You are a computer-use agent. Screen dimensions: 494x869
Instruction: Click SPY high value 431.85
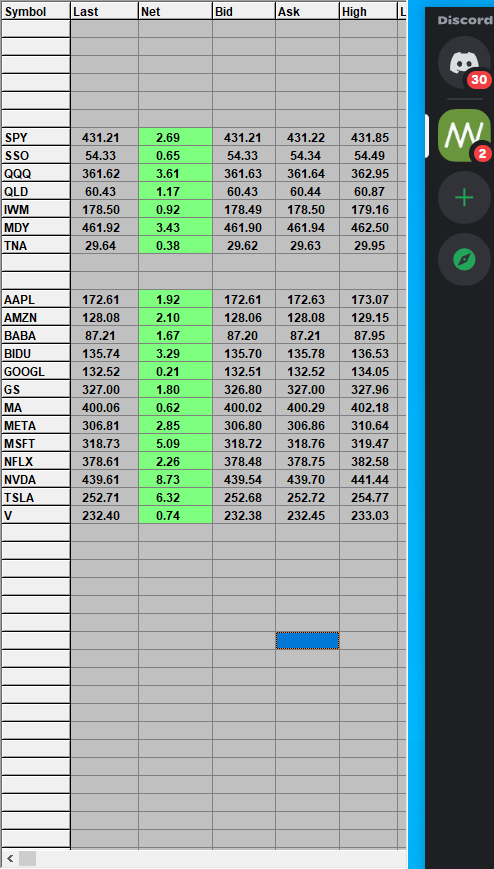(x=369, y=137)
